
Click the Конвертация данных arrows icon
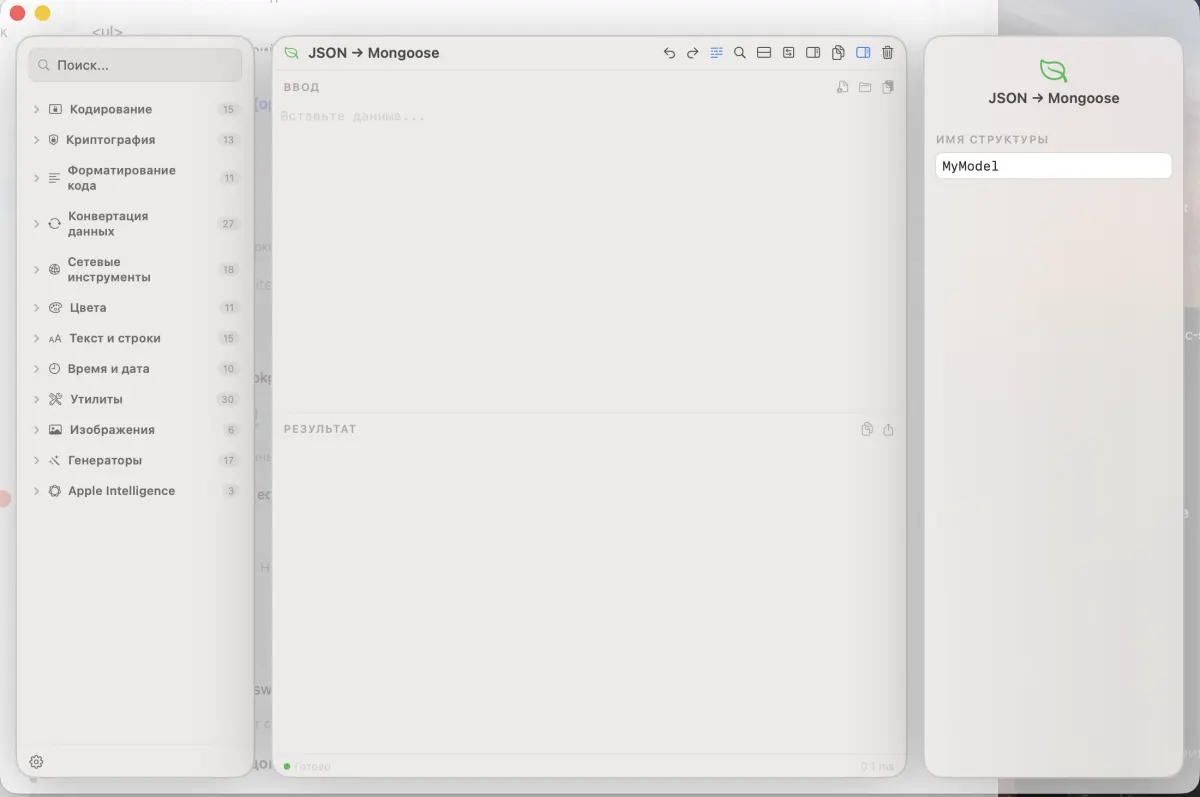[54, 224]
